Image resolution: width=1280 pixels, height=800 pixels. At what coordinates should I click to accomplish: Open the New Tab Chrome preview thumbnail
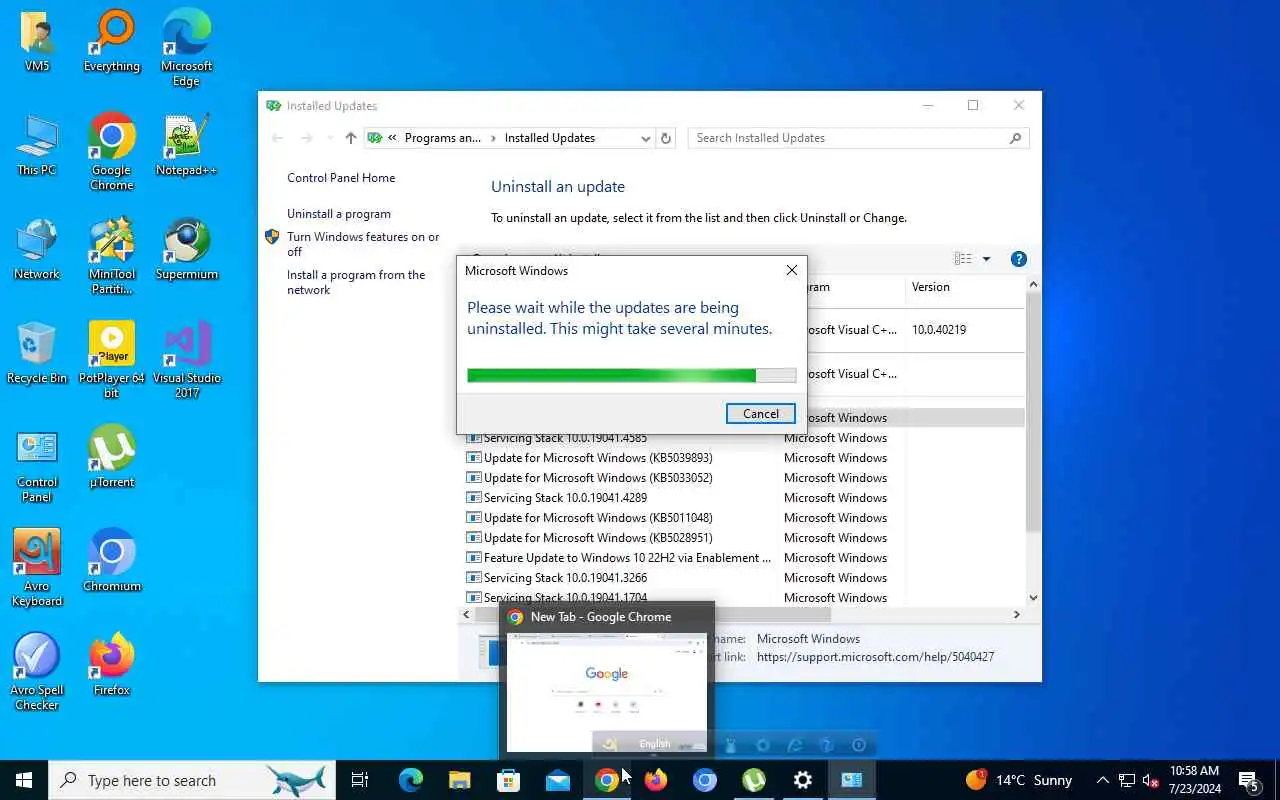point(606,691)
